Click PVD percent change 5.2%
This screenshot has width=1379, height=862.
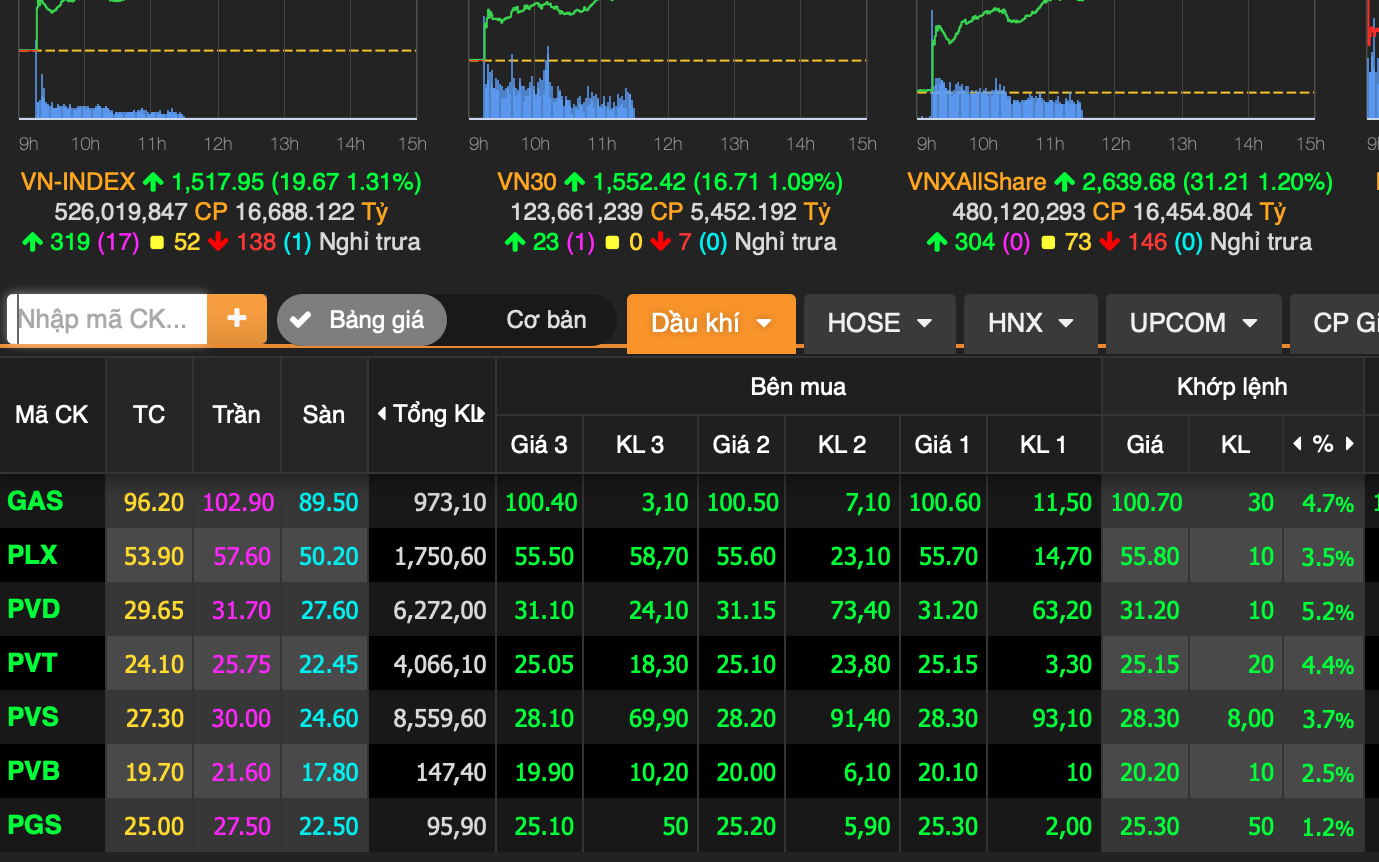coord(1328,611)
